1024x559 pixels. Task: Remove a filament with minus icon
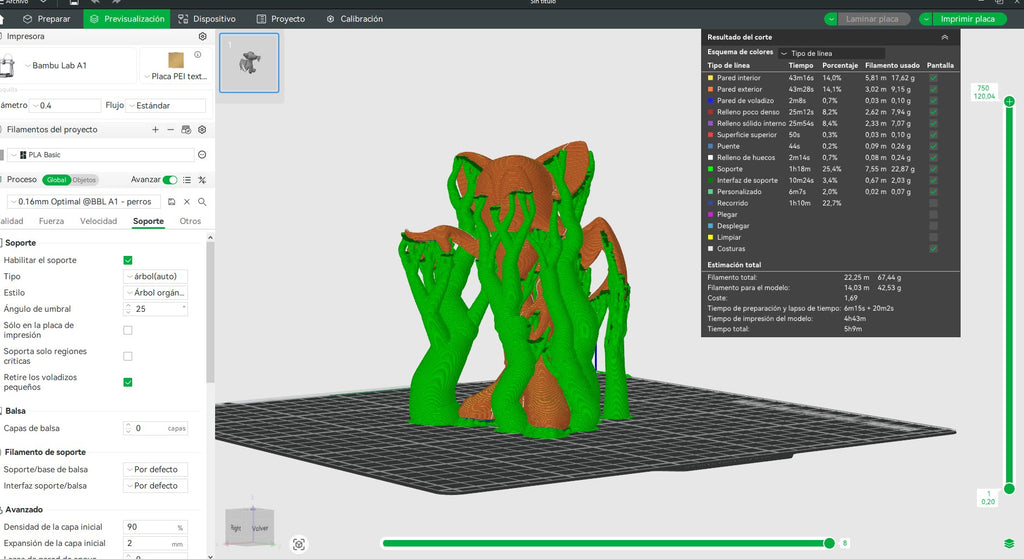pyautogui.click(x=170, y=129)
